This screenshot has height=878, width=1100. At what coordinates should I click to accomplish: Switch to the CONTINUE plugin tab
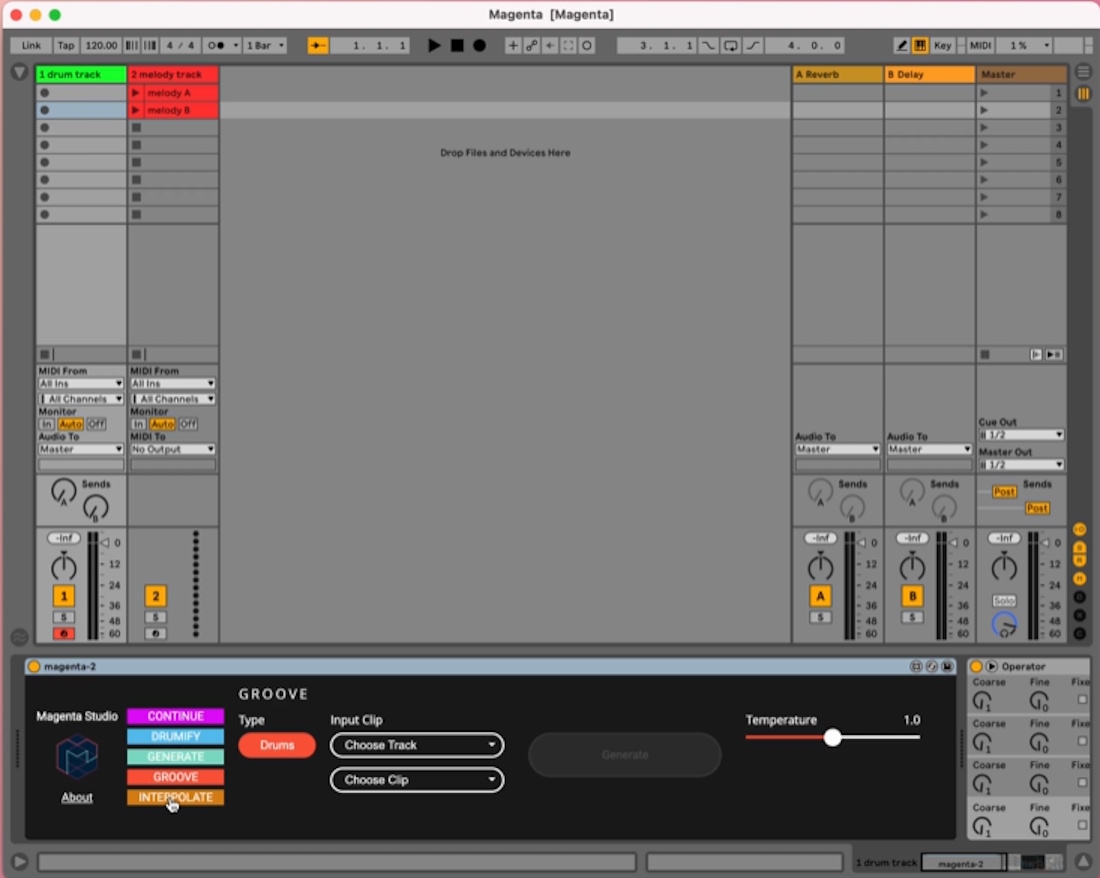[175, 716]
